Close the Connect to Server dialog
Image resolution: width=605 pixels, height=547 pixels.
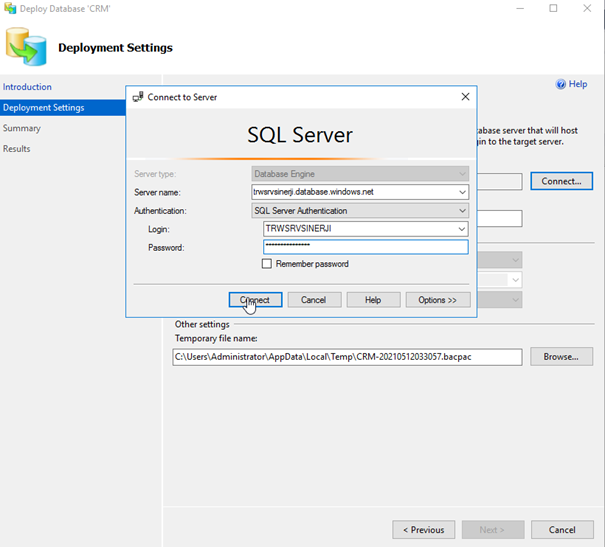point(465,96)
